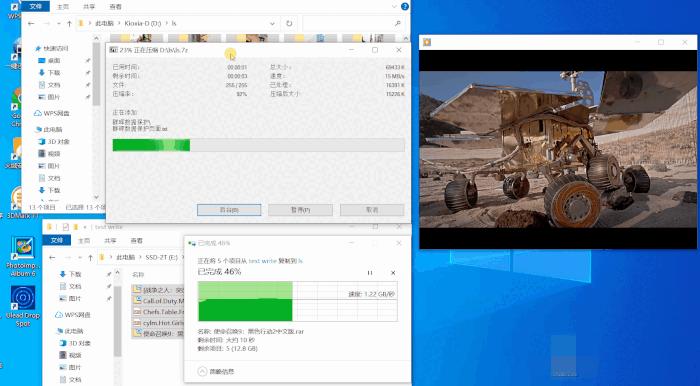Open Ulead Drop Spot desktop shortcut

click(23, 306)
